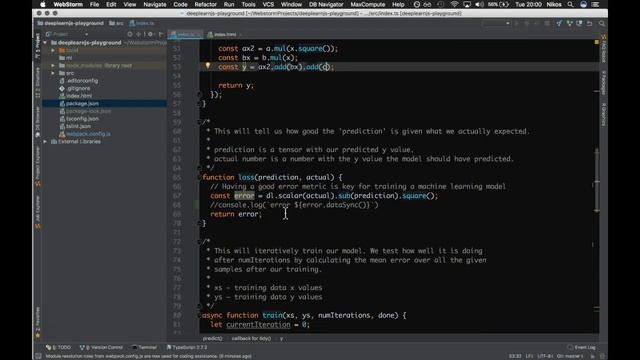Viewport: 640px width, 360px height.
Task: Select .gitignore file in Project tree
Action: (x=75, y=88)
